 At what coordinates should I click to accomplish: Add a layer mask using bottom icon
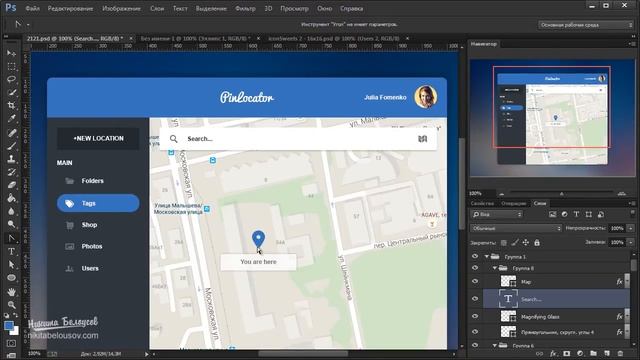(x=567, y=353)
